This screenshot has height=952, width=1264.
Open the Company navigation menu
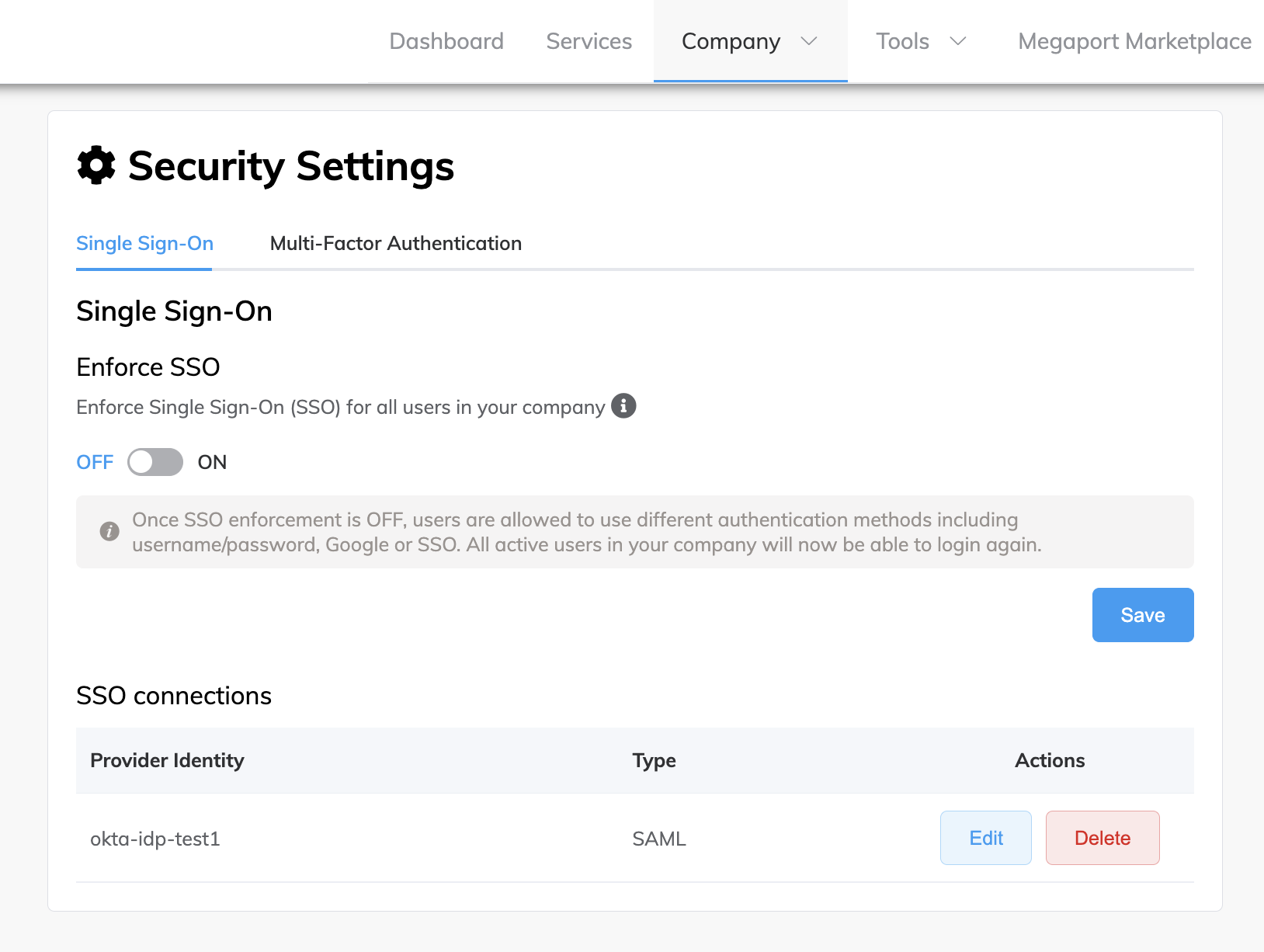click(750, 41)
